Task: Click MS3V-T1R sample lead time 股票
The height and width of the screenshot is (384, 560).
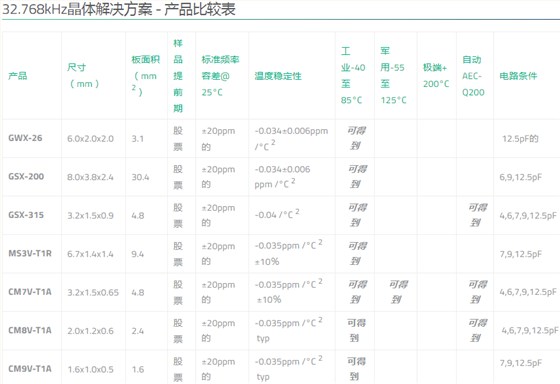Action: pyautogui.click(x=178, y=254)
